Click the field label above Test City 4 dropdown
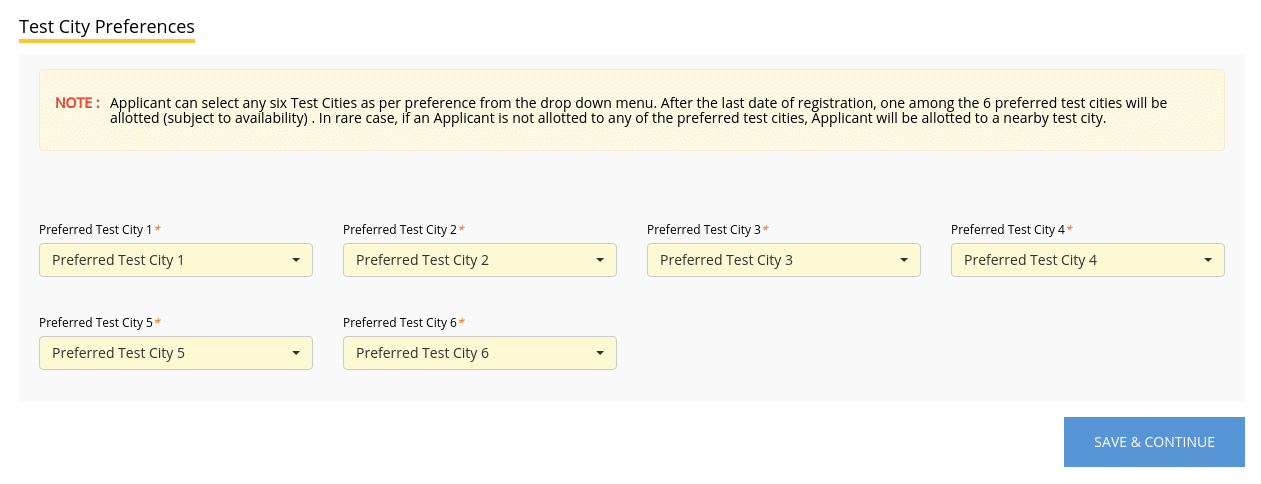This screenshot has width=1261, height=484. 1008,229
